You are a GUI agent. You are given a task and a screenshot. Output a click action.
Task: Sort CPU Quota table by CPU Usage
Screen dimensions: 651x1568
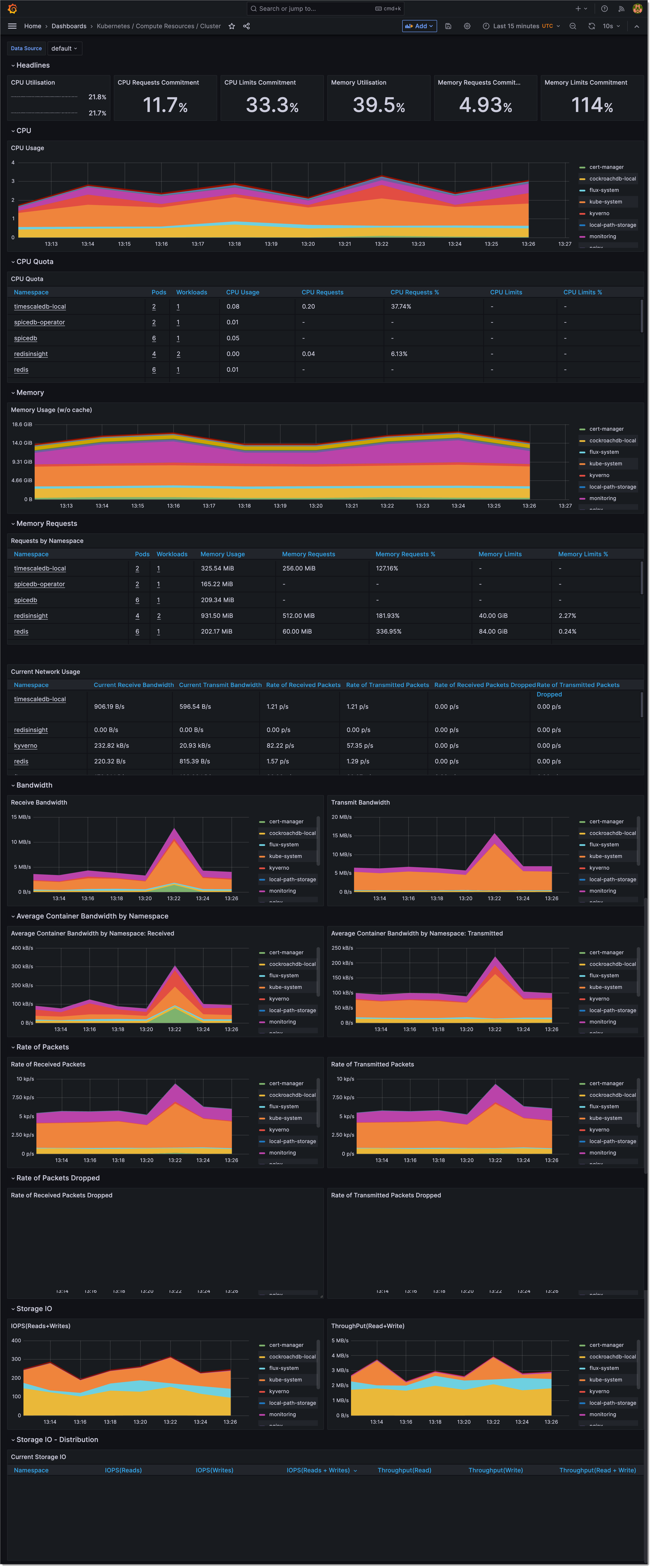243,292
